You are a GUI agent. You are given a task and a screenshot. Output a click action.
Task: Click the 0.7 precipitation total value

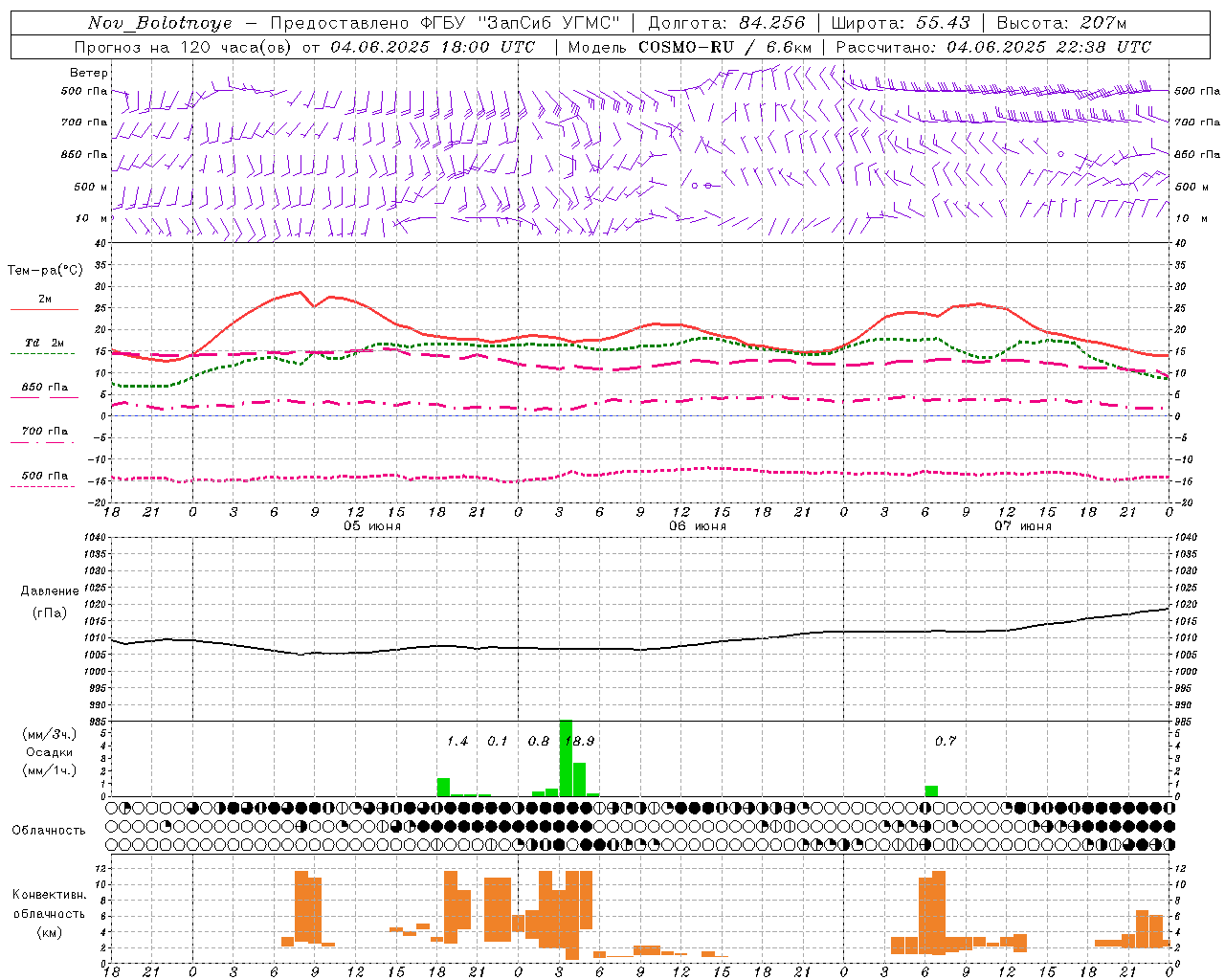pyautogui.click(x=946, y=741)
